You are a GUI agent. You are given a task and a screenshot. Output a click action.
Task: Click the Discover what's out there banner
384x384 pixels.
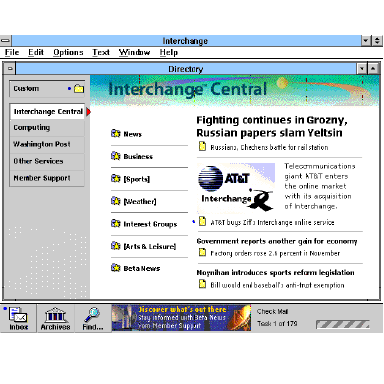click(x=181, y=318)
